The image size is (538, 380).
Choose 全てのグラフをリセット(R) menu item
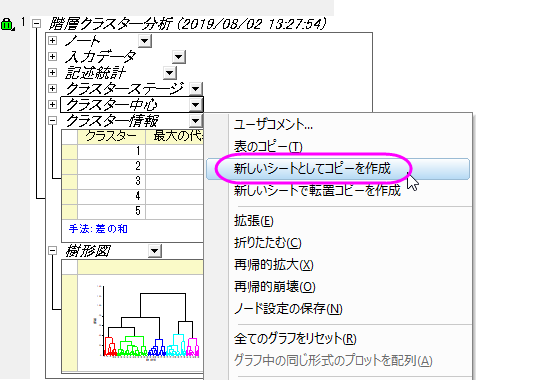point(295,339)
